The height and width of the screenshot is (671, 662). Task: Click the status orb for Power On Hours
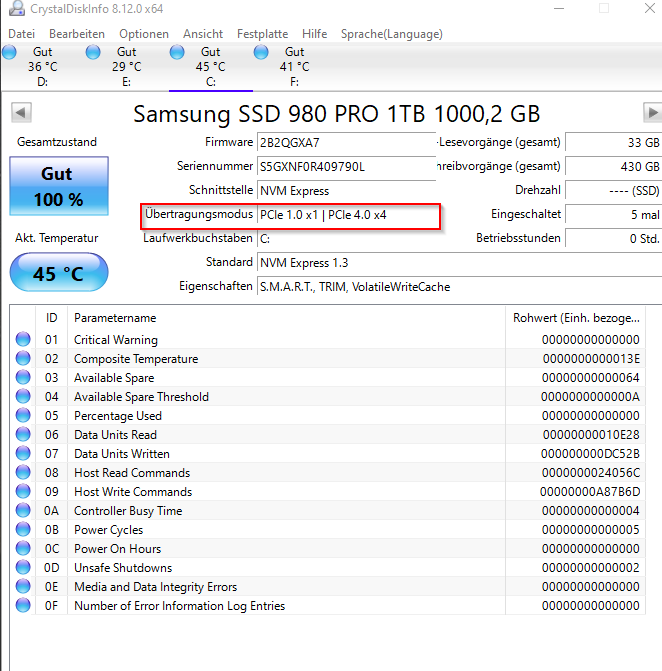(x=23, y=548)
